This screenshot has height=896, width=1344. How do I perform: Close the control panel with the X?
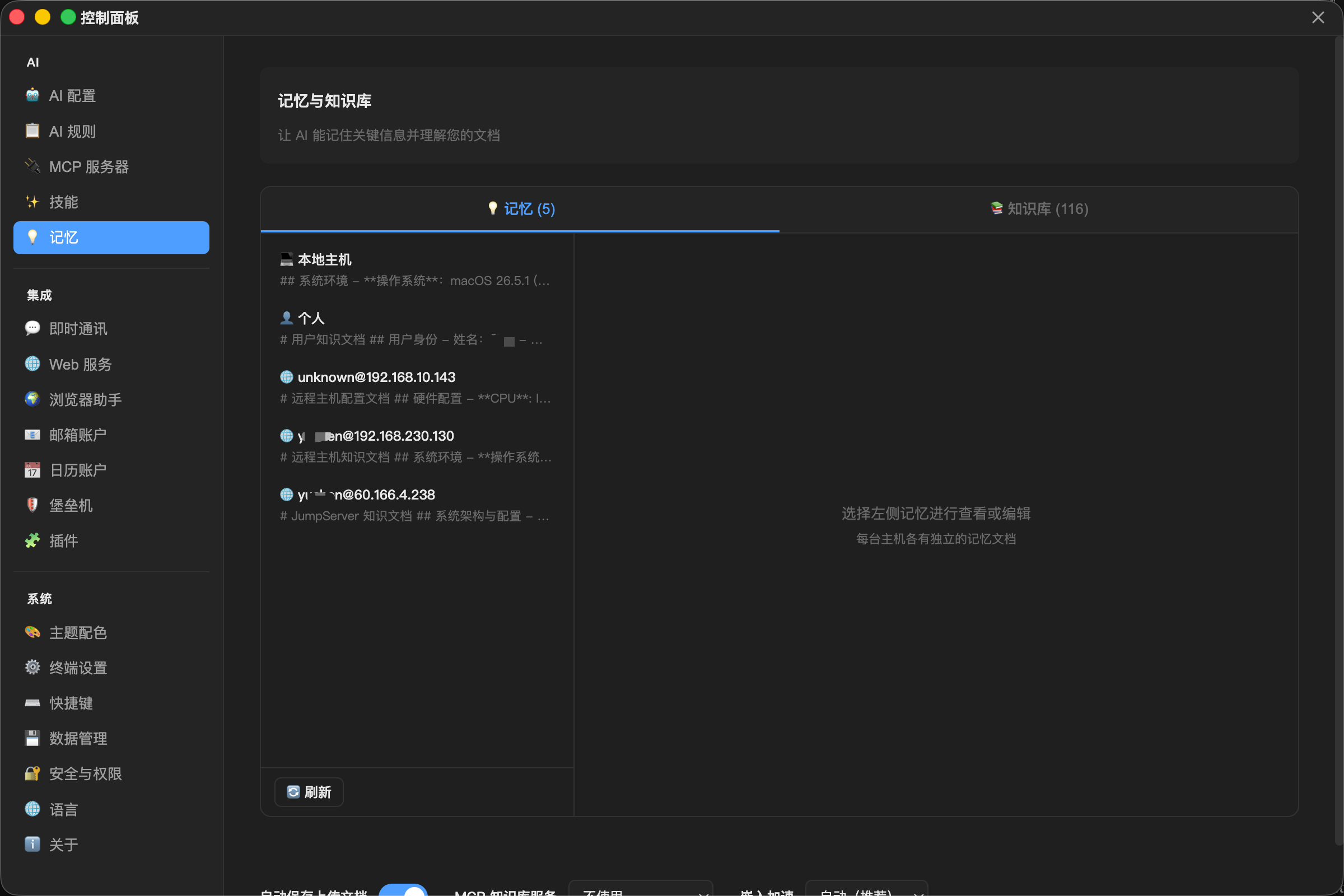[x=1318, y=18]
